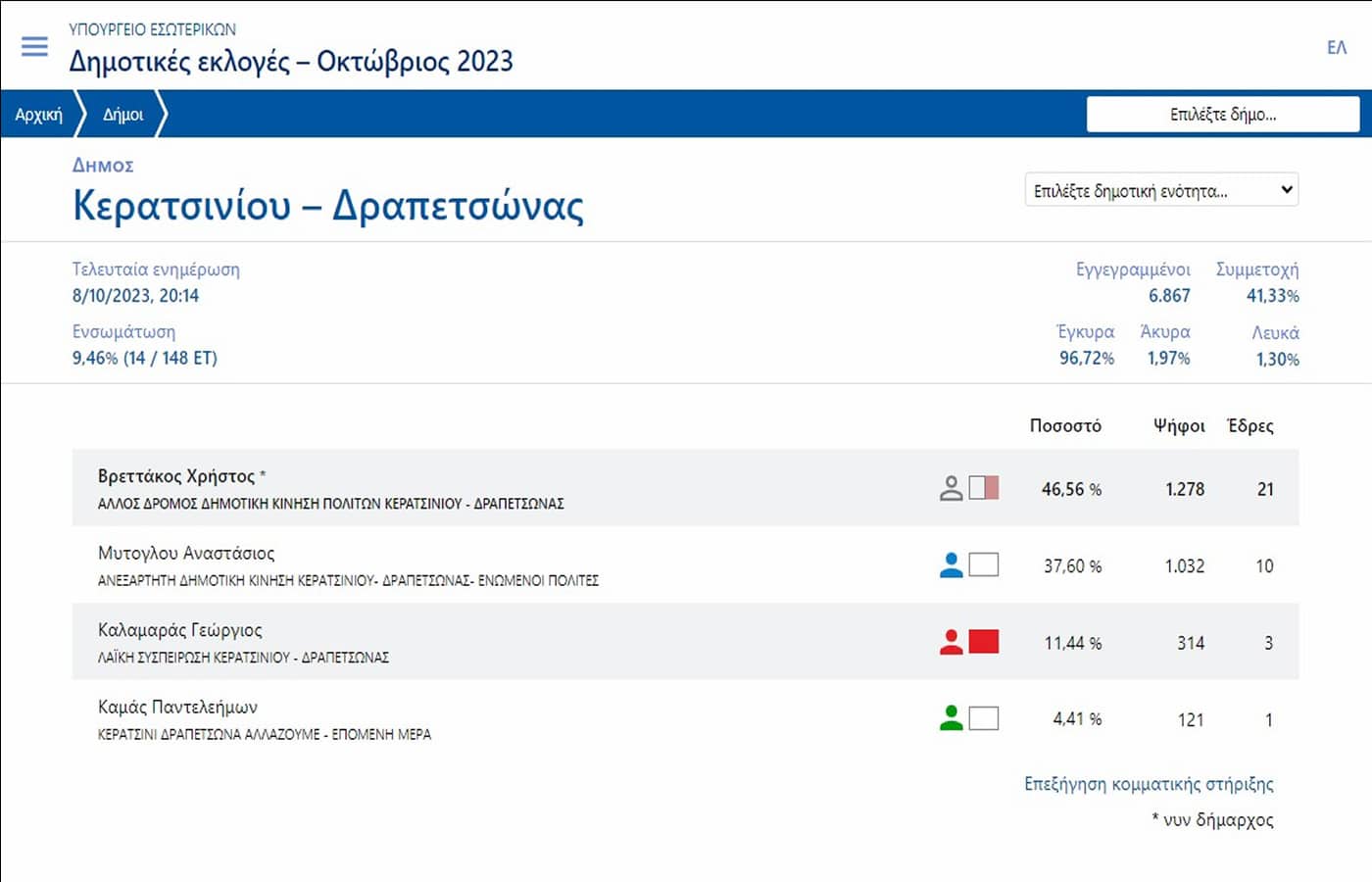This screenshot has height=882, width=1372.
Task: Click the red party swatch of Καλαμαράς Γεώργιος
Action: coord(984,642)
